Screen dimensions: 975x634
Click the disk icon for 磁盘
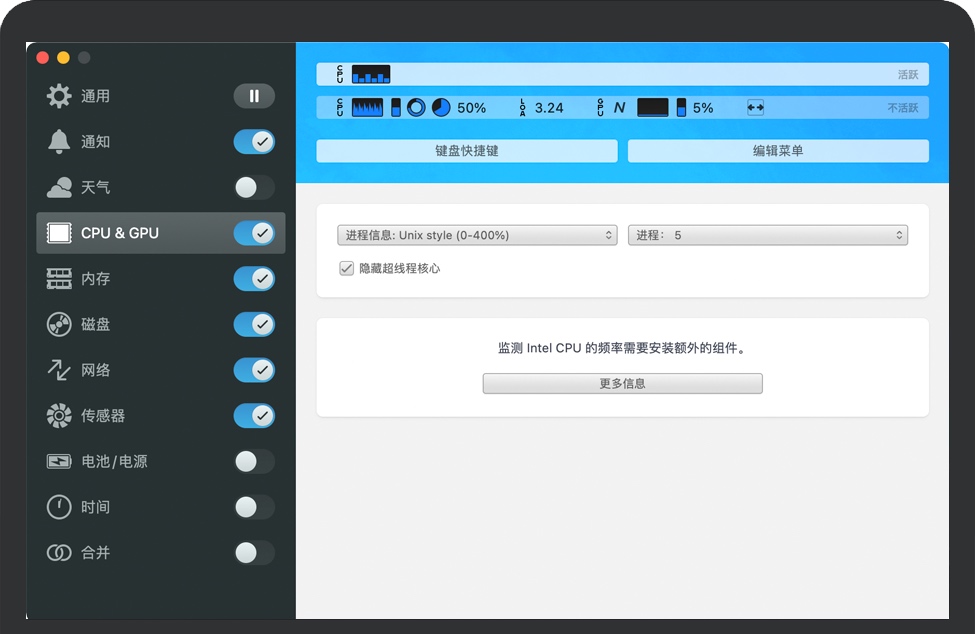coord(59,324)
